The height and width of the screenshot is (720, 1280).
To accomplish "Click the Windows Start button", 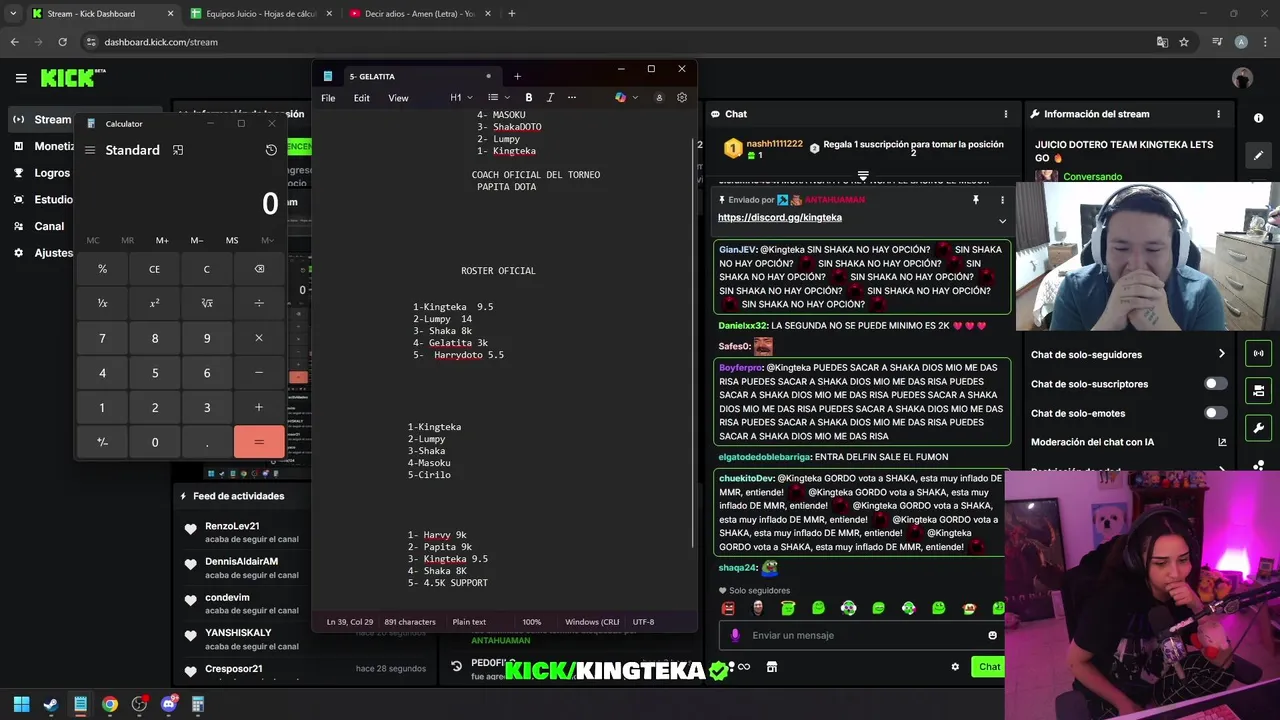I will [21, 704].
